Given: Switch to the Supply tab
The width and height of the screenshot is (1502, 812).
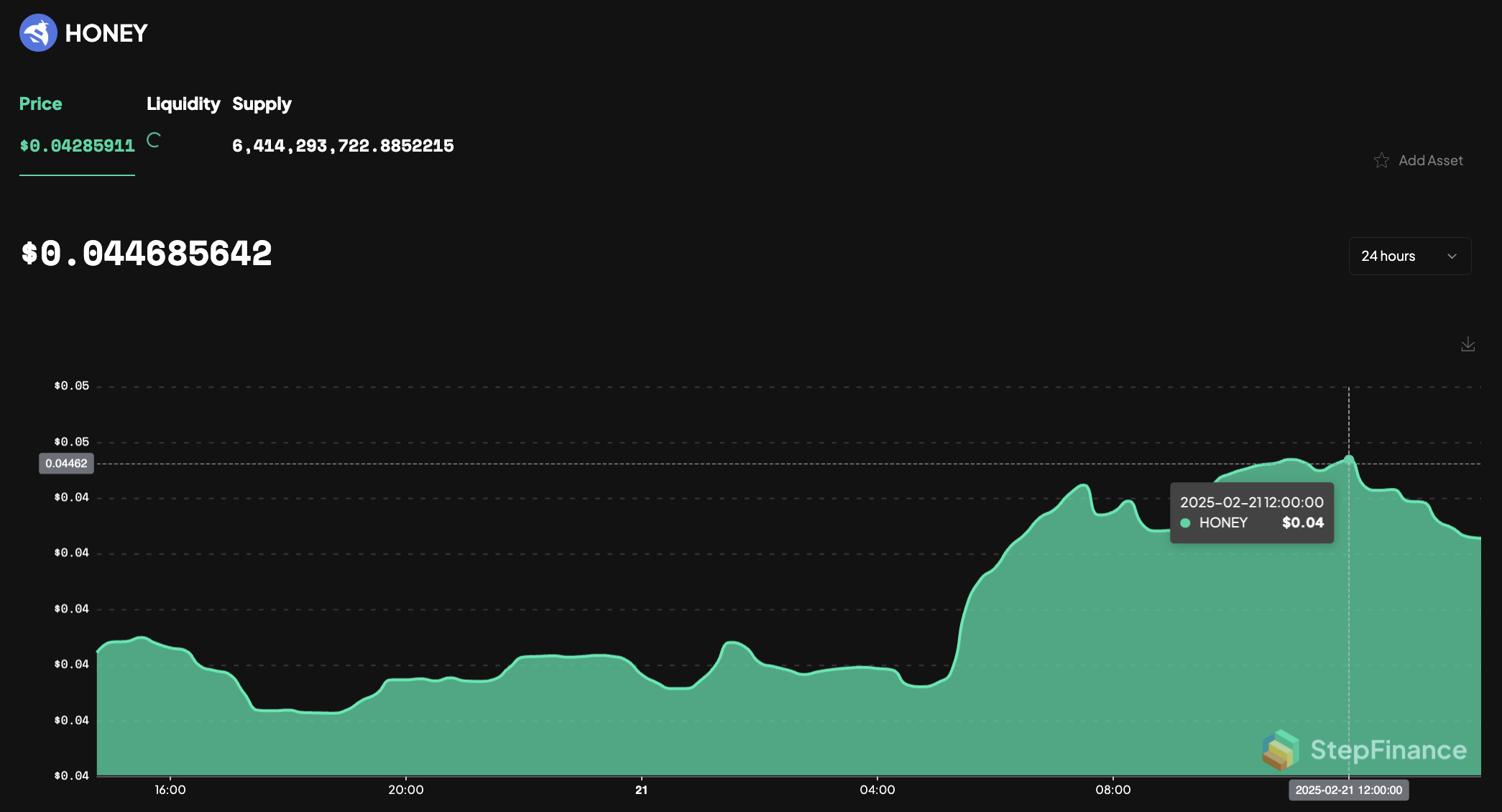Looking at the screenshot, I should pyautogui.click(x=262, y=104).
